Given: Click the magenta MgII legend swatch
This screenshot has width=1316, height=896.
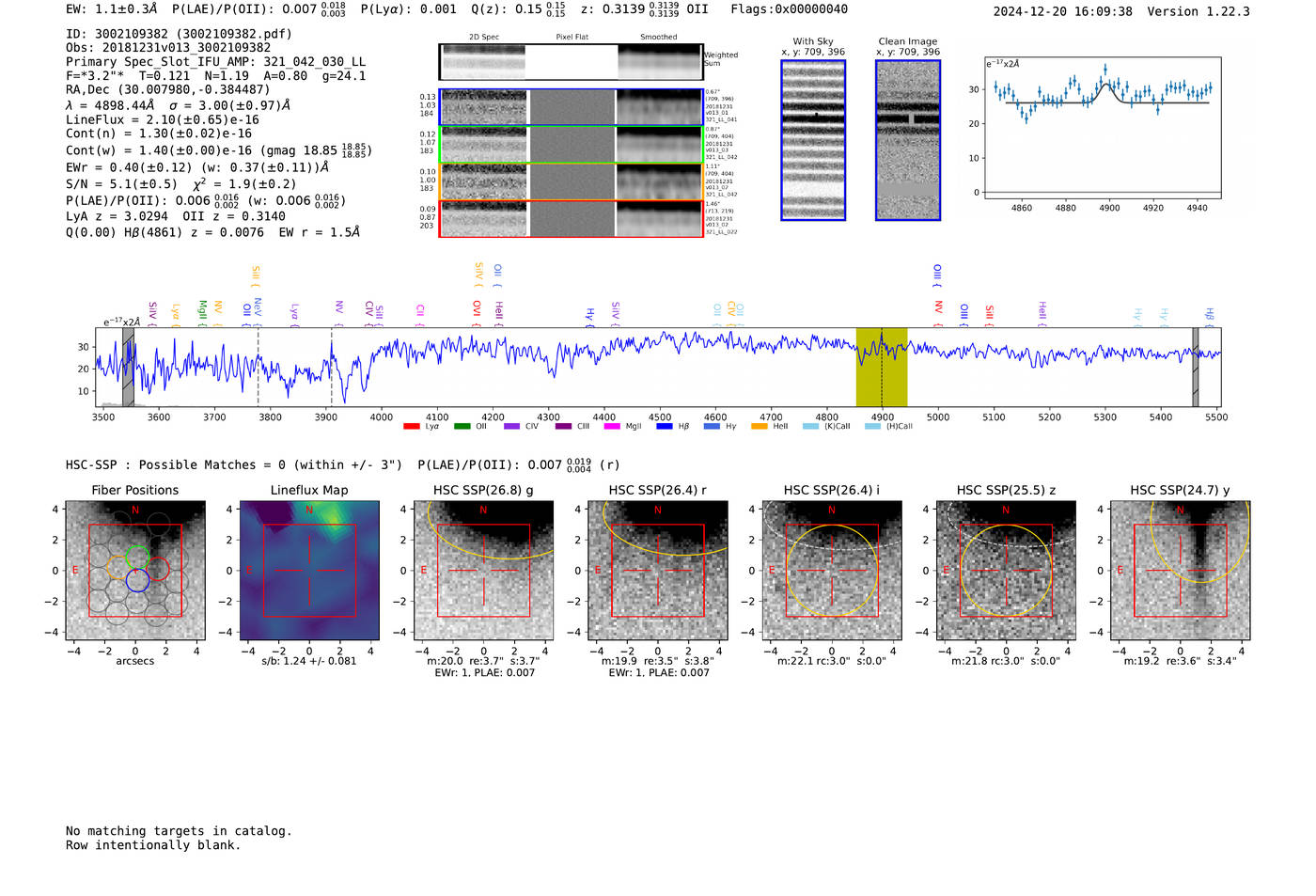Looking at the screenshot, I should (612, 427).
